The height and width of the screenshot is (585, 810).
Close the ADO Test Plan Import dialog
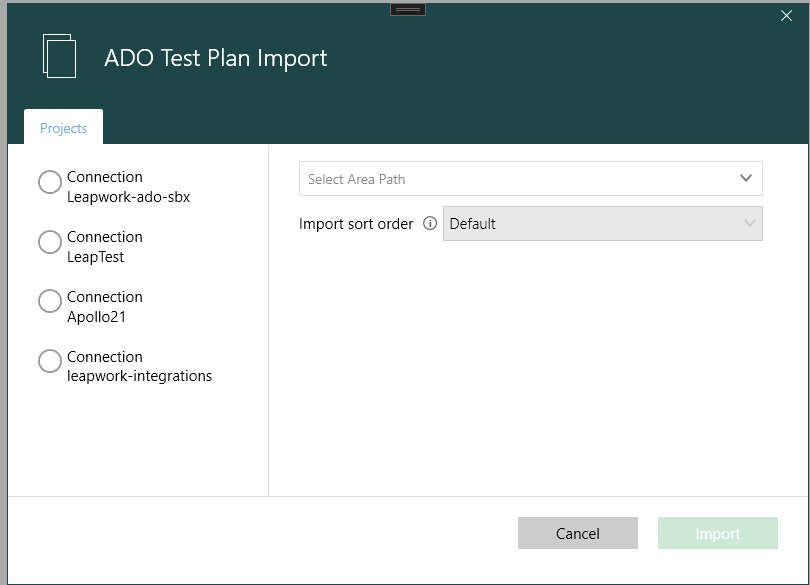[786, 15]
